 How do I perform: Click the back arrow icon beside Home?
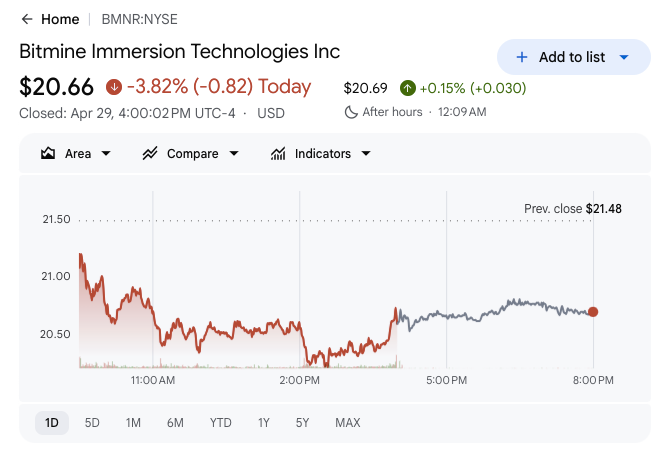[27, 19]
